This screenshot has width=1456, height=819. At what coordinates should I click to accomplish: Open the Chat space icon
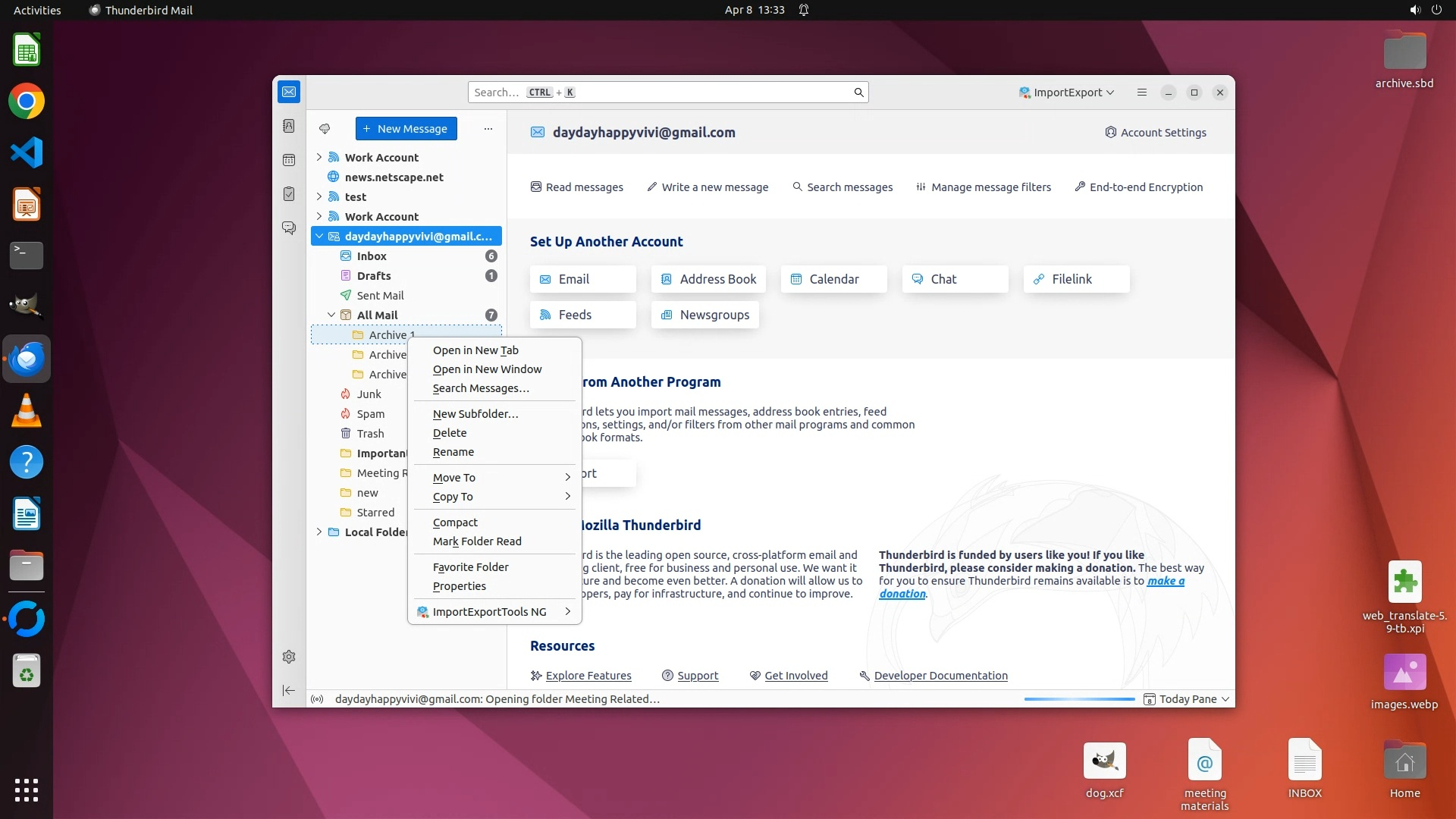point(289,228)
